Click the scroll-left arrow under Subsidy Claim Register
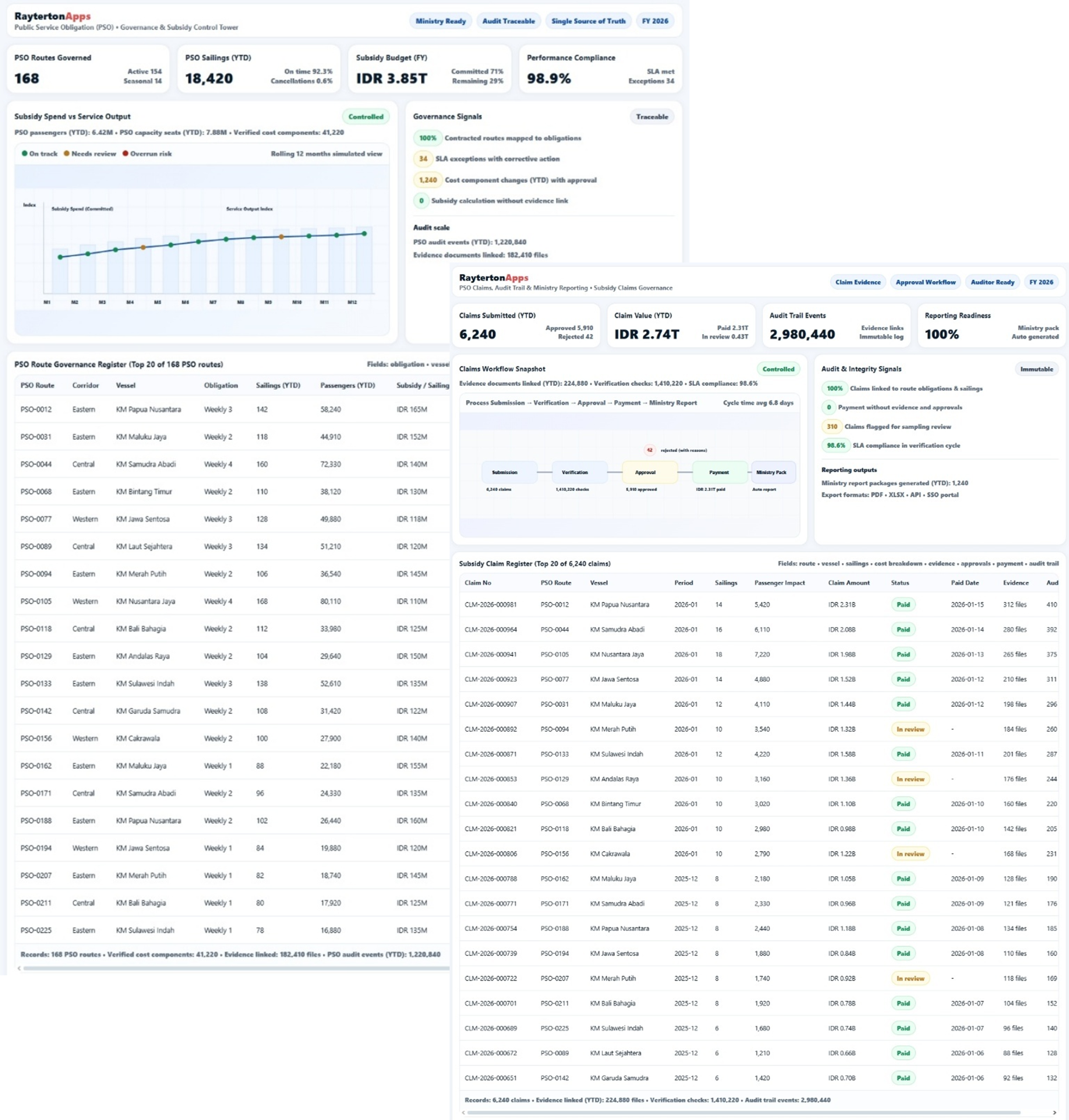1069x1120 pixels. click(x=463, y=1112)
